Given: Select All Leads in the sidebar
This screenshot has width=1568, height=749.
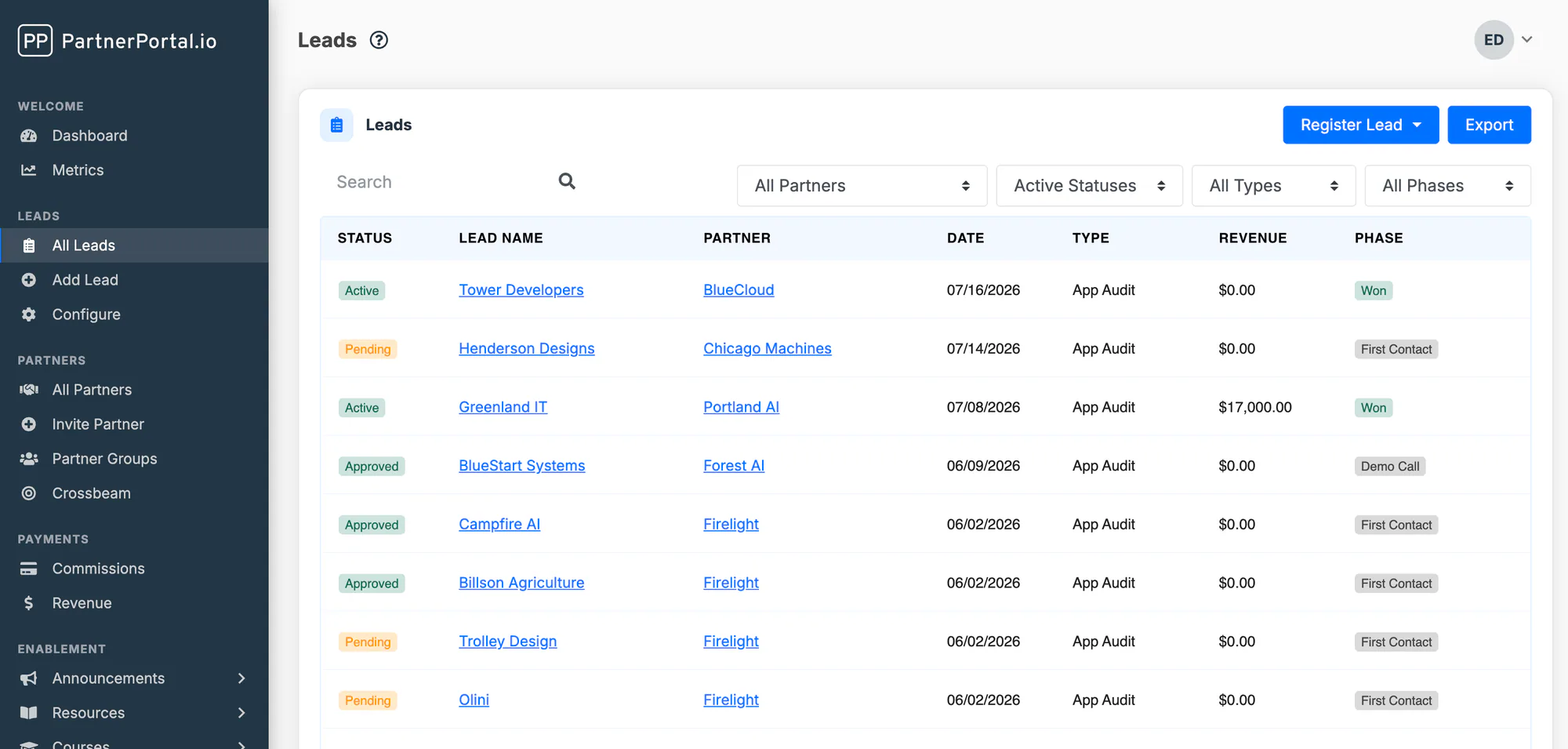Looking at the screenshot, I should coord(134,245).
